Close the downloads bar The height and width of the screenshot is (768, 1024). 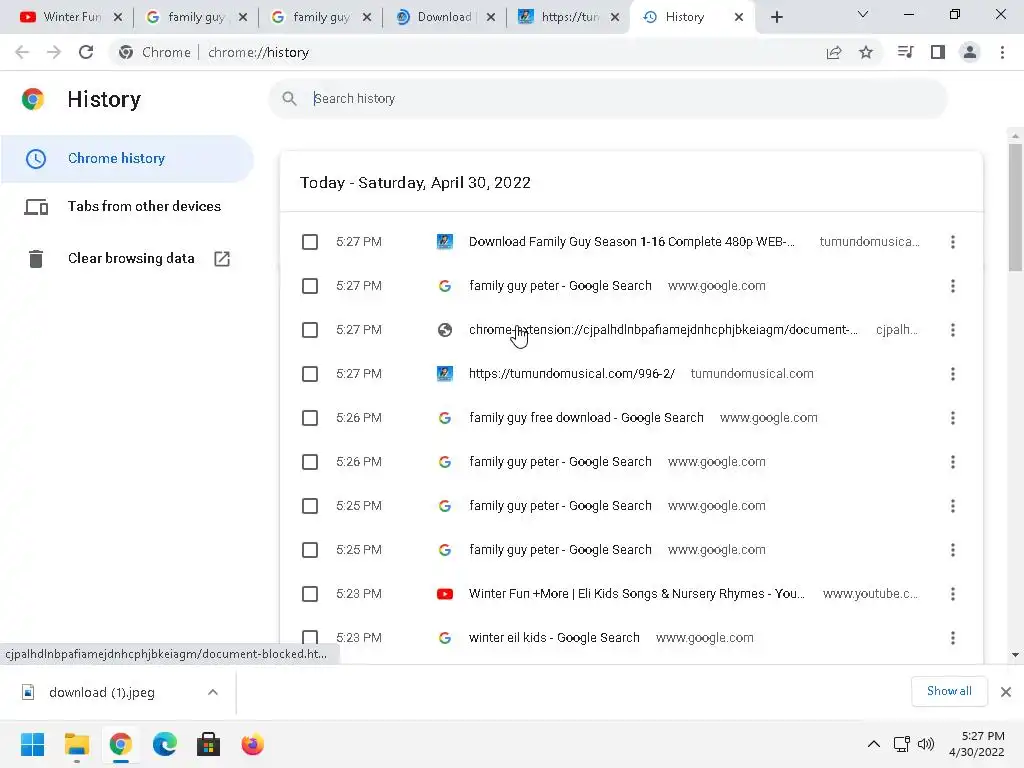pos(1006,692)
